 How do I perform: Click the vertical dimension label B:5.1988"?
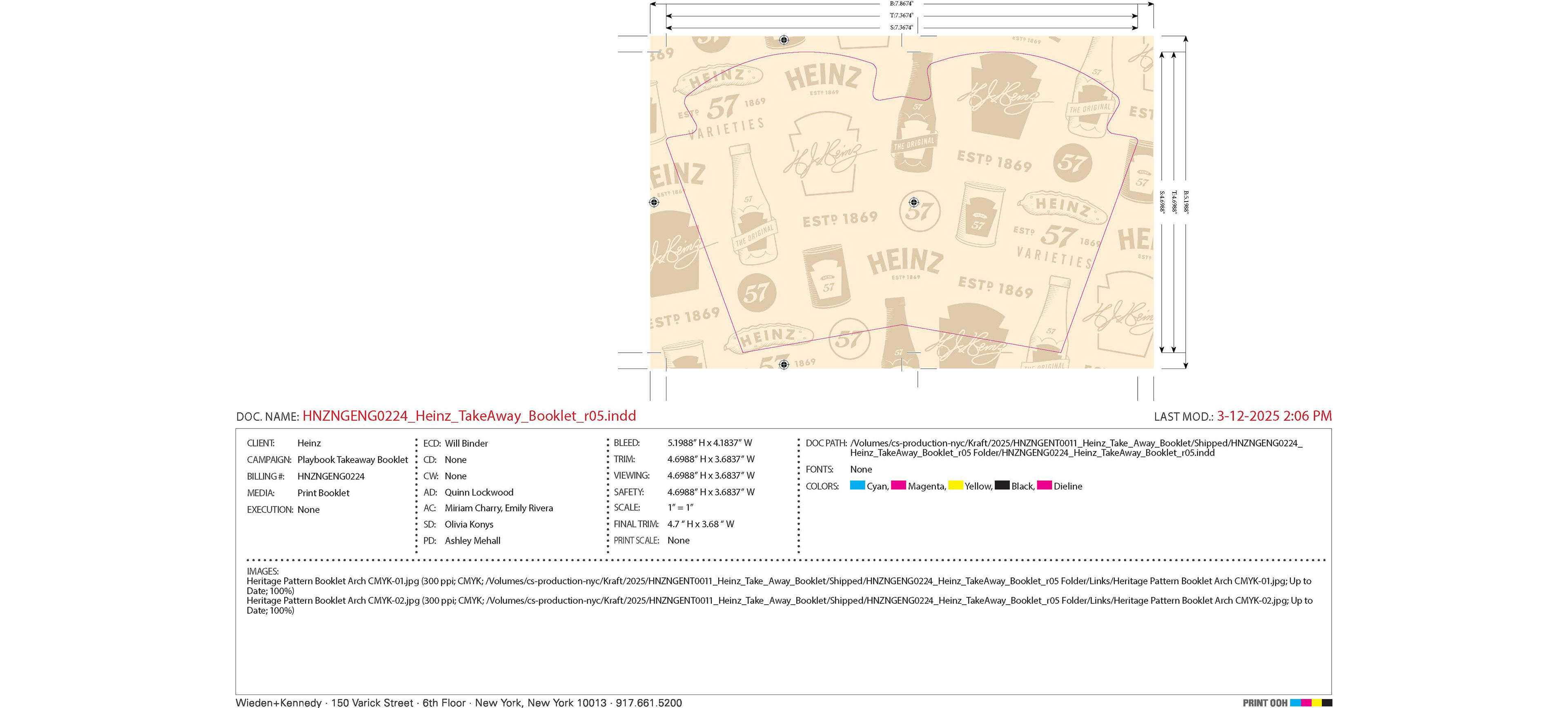pyautogui.click(x=1186, y=202)
